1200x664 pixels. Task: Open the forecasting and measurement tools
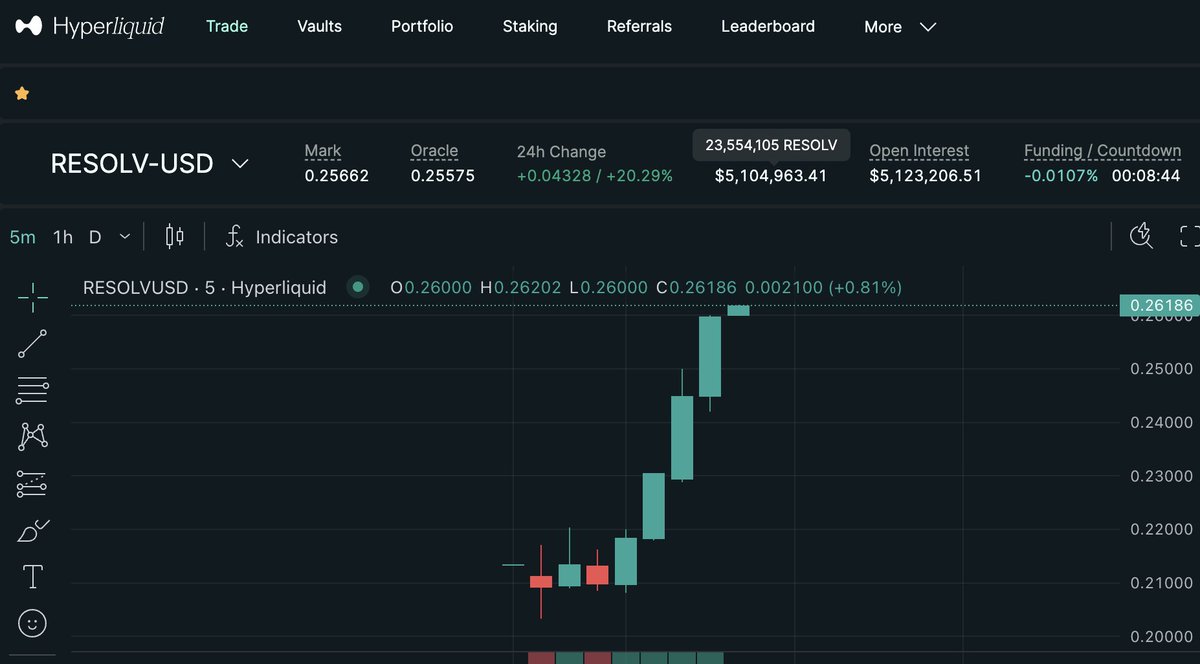tap(32, 484)
